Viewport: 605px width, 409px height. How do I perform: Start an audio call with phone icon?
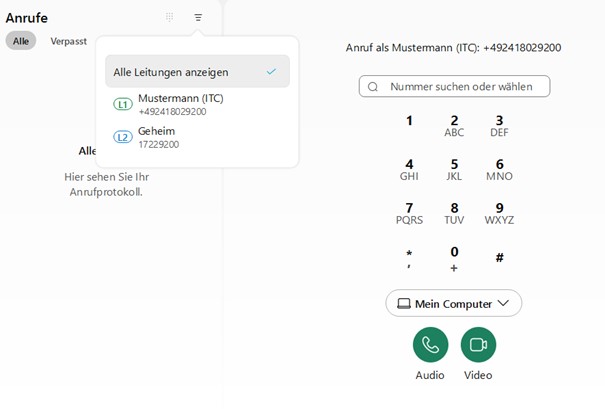coord(430,345)
